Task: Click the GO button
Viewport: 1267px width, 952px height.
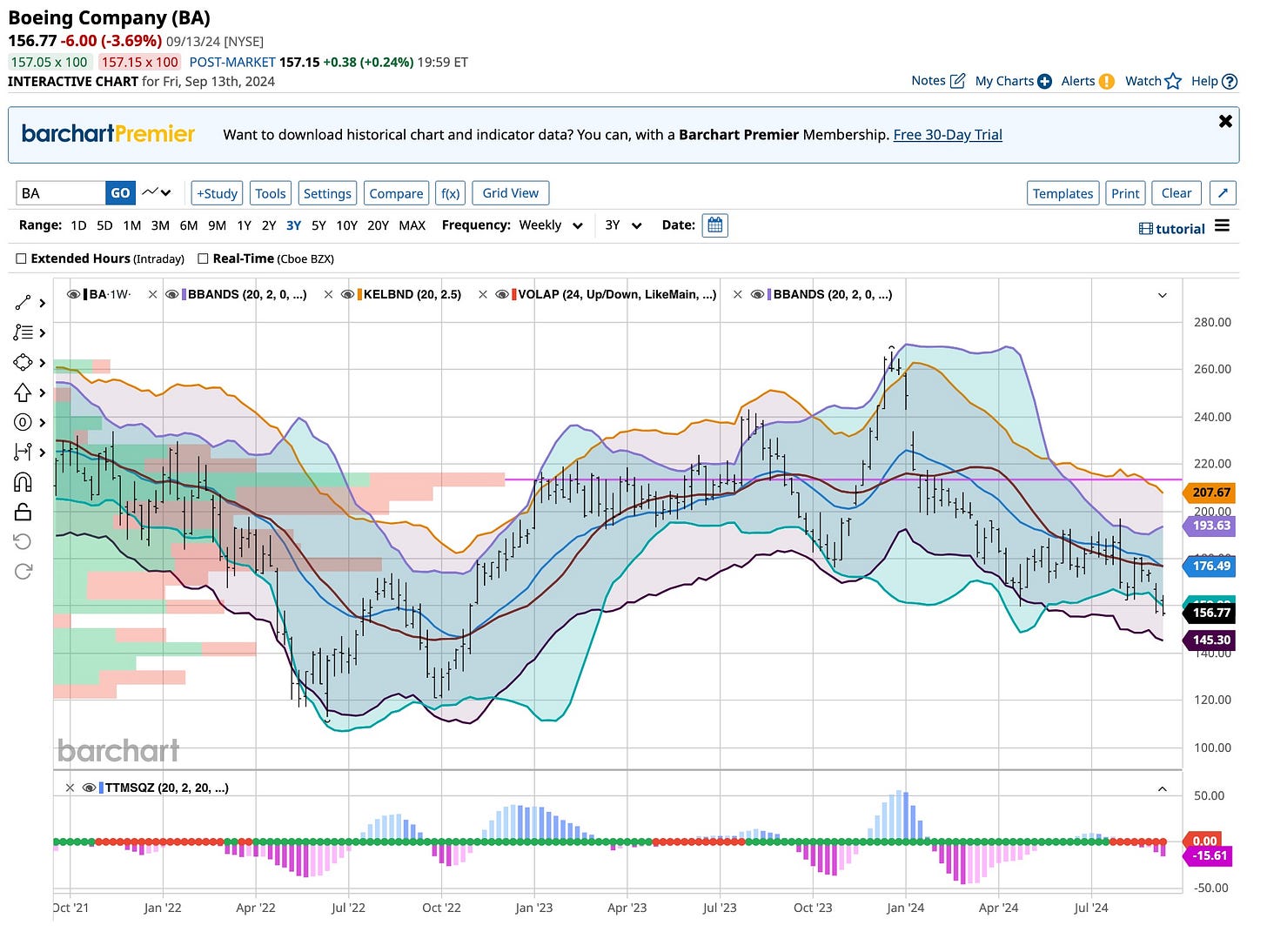Action: [x=120, y=193]
